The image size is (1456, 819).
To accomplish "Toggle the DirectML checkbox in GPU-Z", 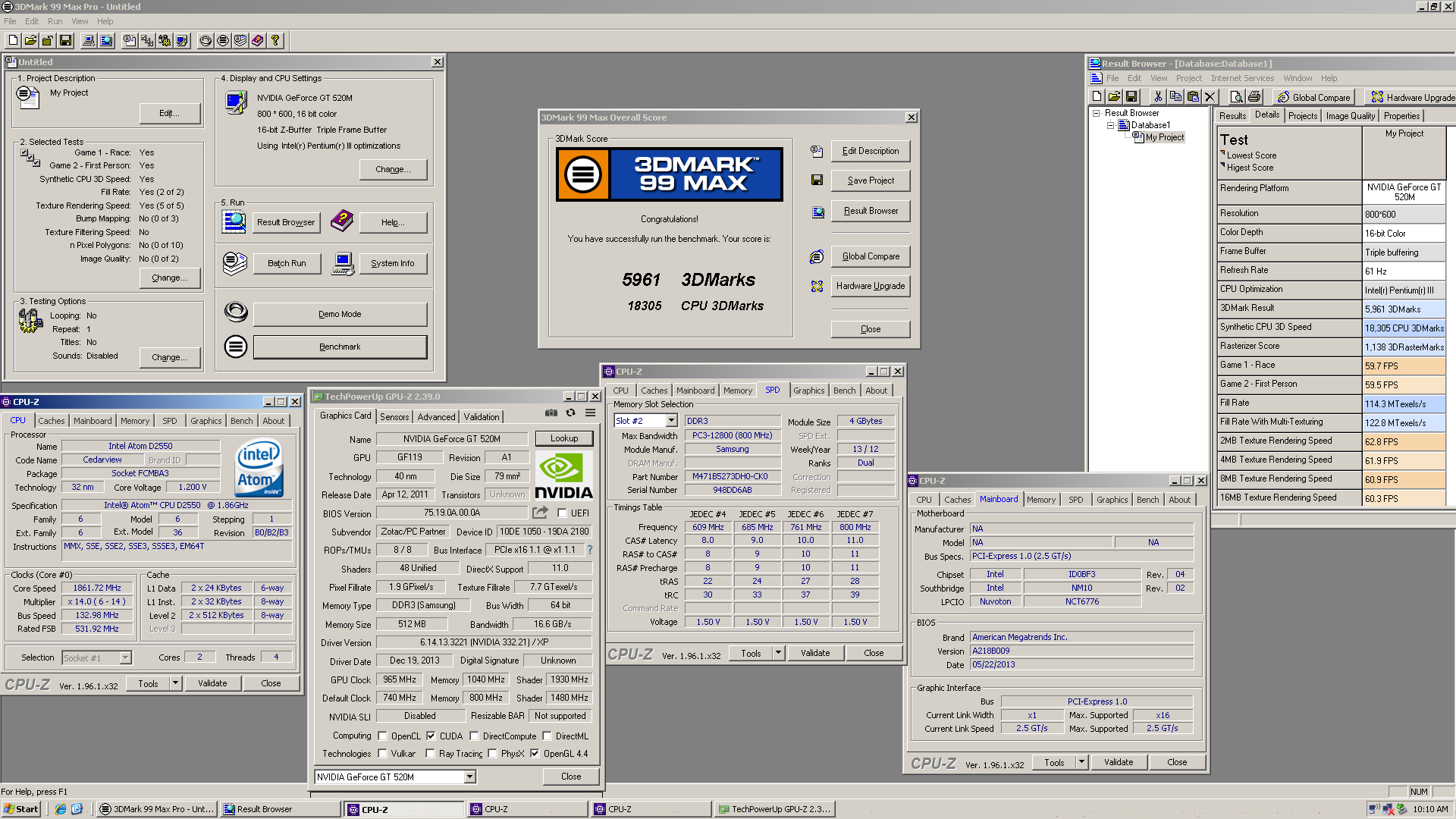I will (547, 736).
